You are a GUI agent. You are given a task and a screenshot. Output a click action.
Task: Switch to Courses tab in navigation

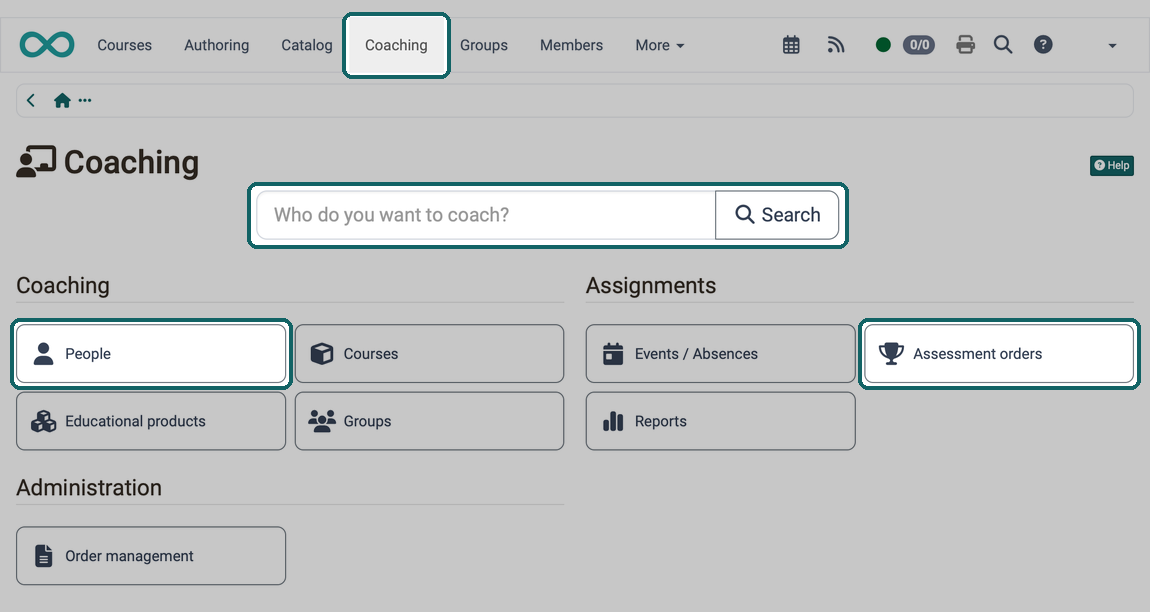pyautogui.click(x=125, y=45)
